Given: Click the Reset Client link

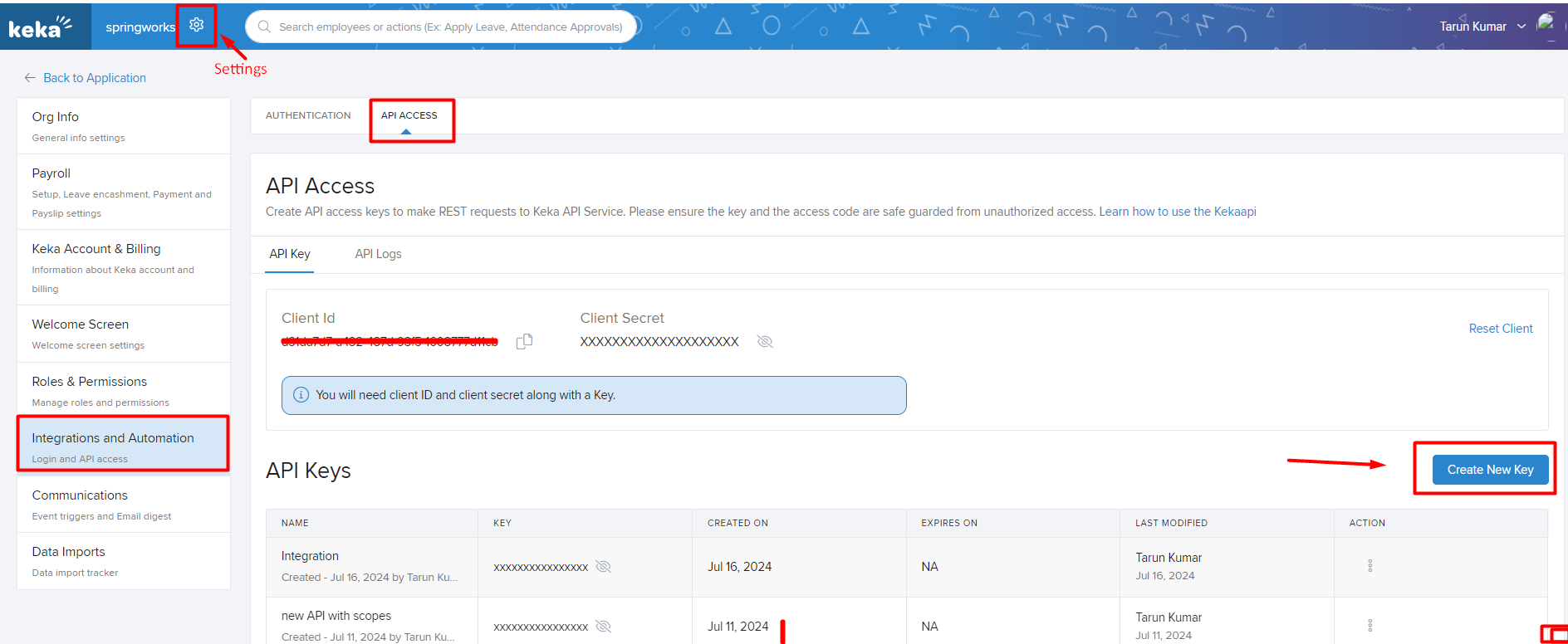Looking at the screenshot, I should tap(1500, 329).
